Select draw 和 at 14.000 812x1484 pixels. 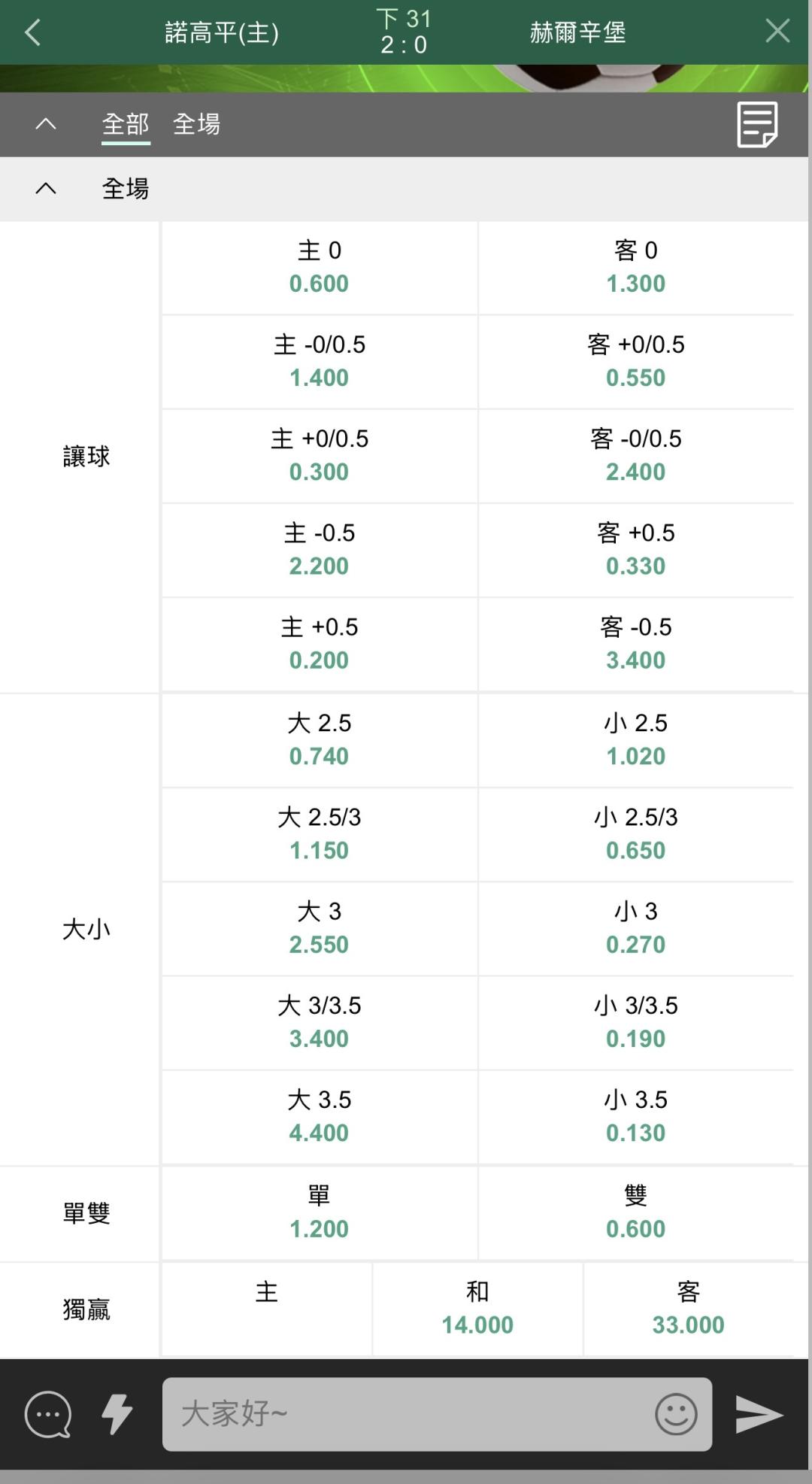click(x=477, y=1309)
